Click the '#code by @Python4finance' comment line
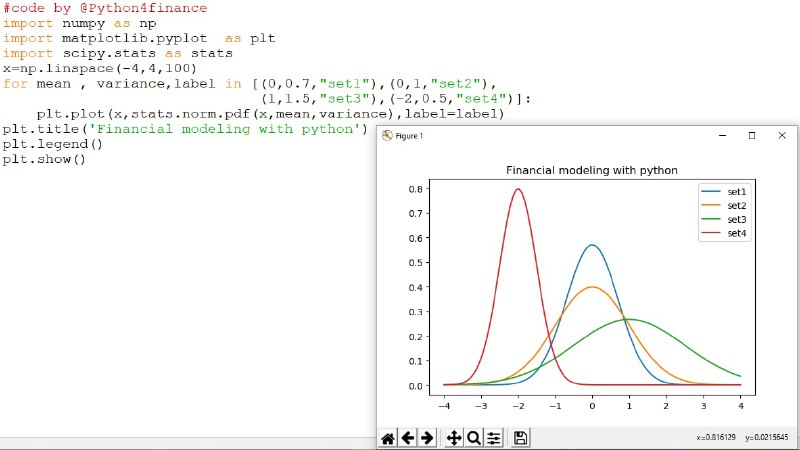 105,8
